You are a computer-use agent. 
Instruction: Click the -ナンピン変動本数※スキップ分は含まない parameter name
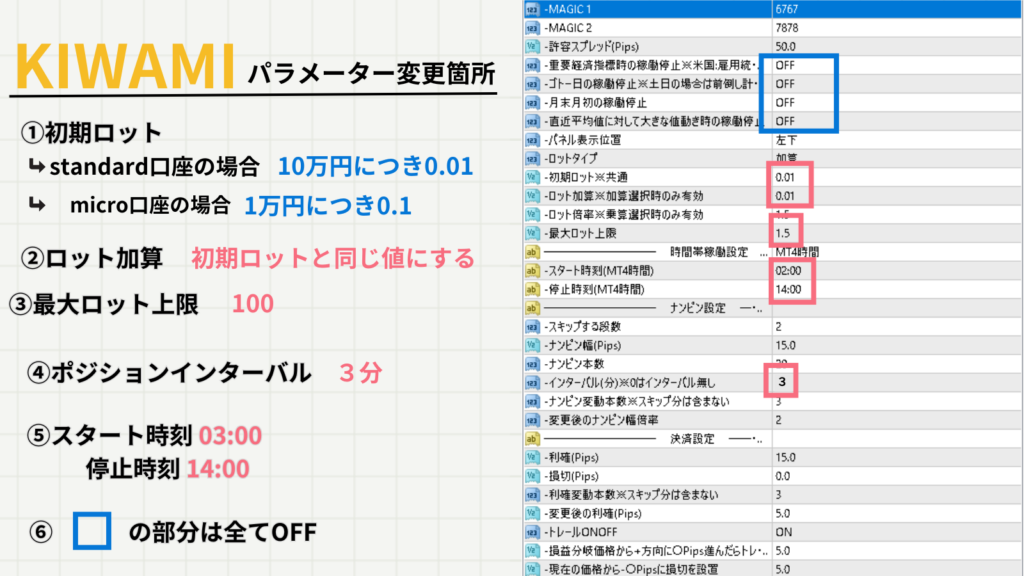[636, 402]
